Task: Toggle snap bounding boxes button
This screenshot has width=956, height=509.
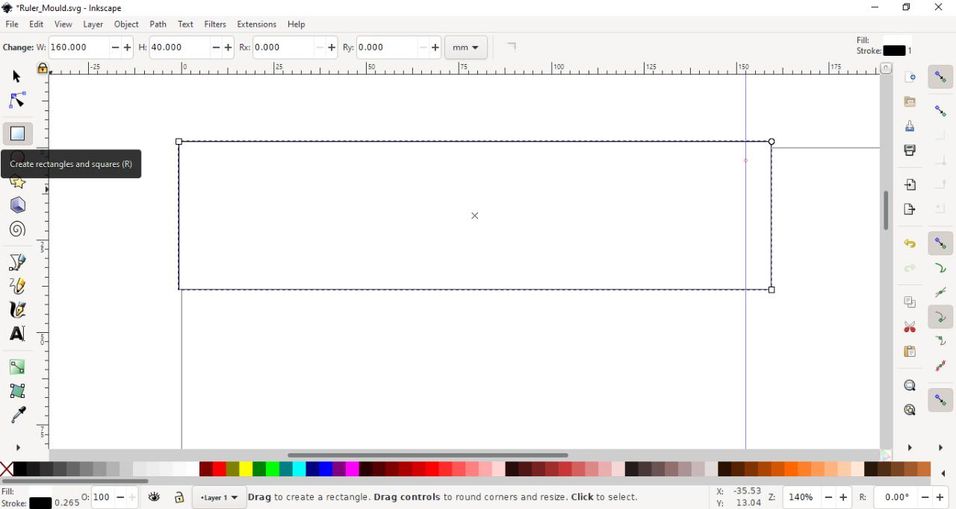Action: tap(940, 111)
